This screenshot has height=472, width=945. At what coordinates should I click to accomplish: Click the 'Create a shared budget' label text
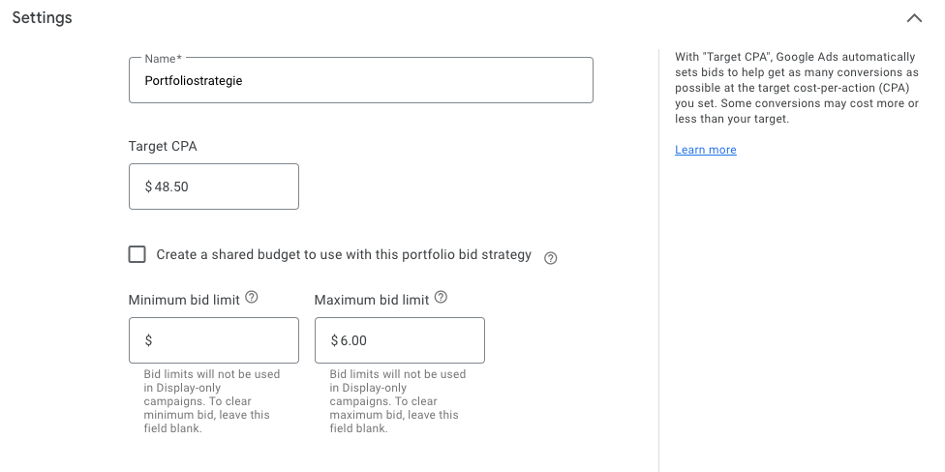click(343, 255)
